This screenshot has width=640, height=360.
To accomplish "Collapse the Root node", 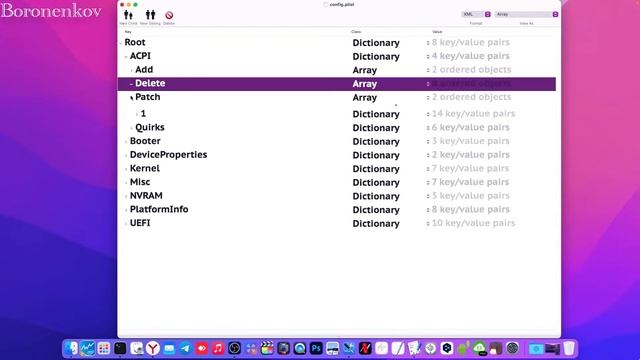I will click(121, 43).
